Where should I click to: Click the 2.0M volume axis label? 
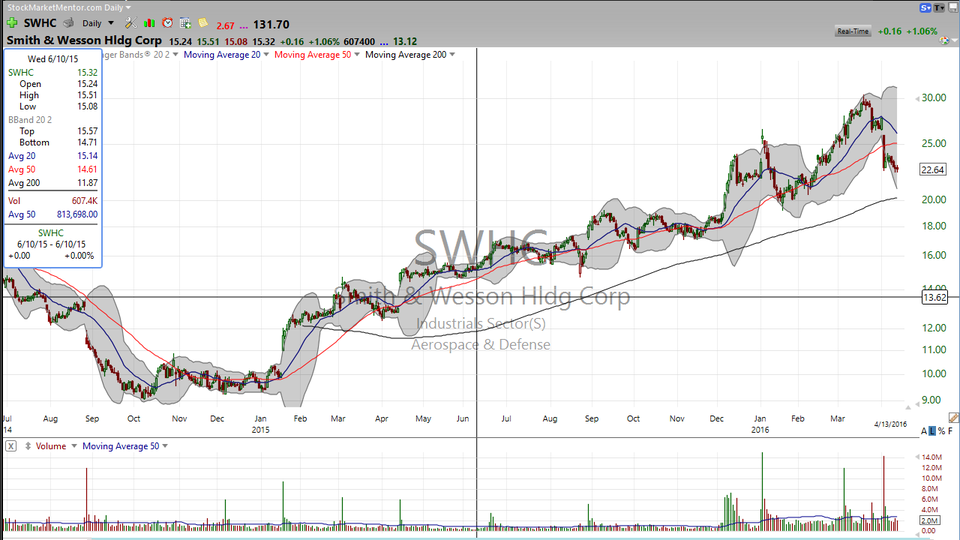(x=929, y=520)
